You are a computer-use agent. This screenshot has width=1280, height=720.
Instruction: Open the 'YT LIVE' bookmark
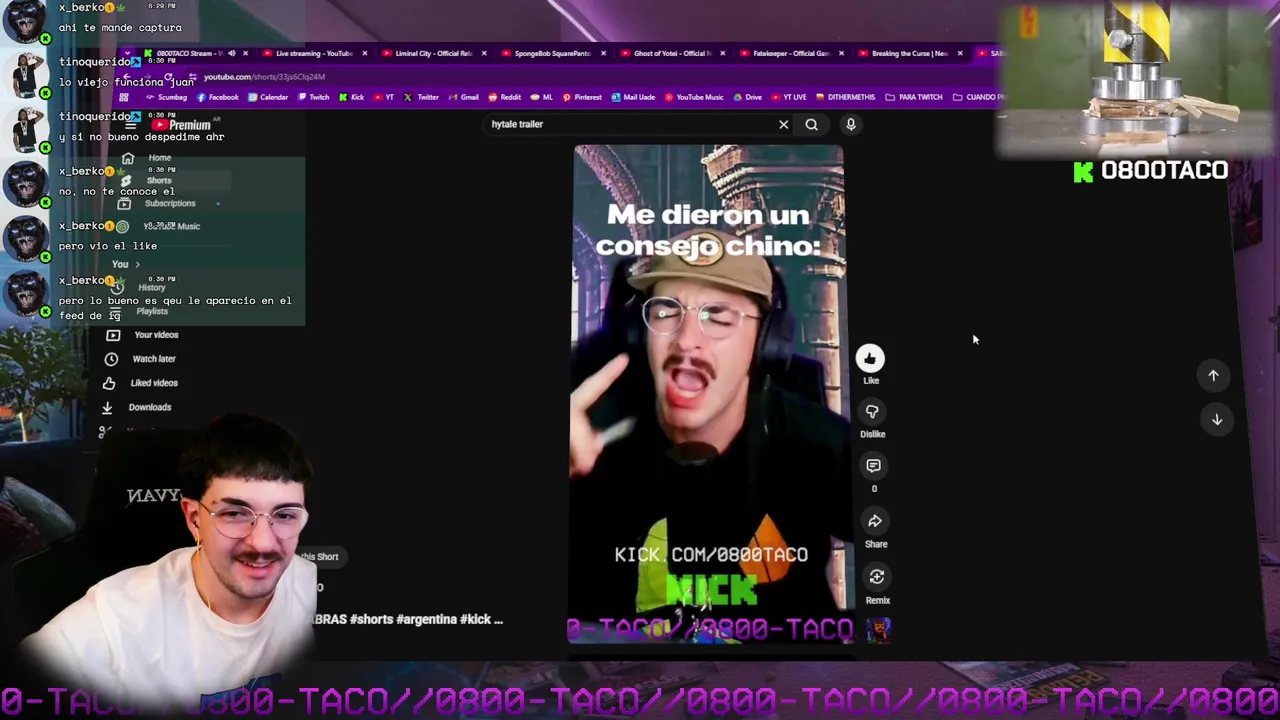789,97
